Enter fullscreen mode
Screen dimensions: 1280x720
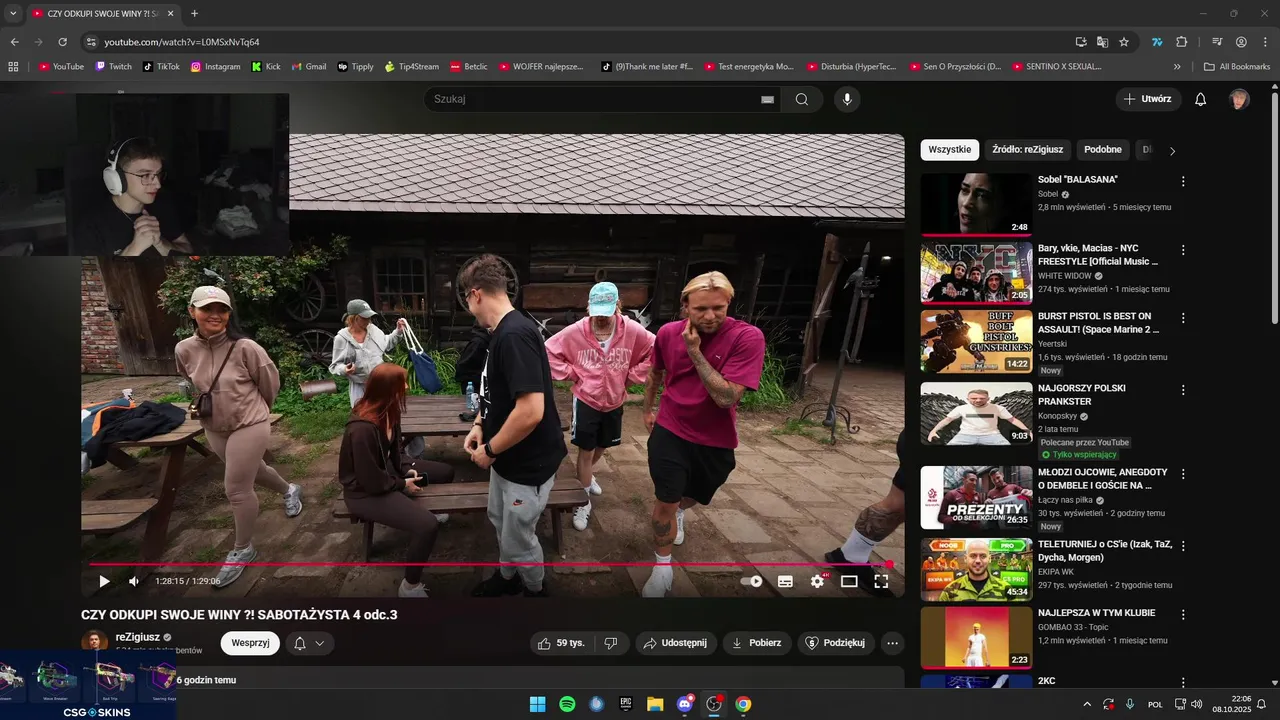click(x=881, y=581)
